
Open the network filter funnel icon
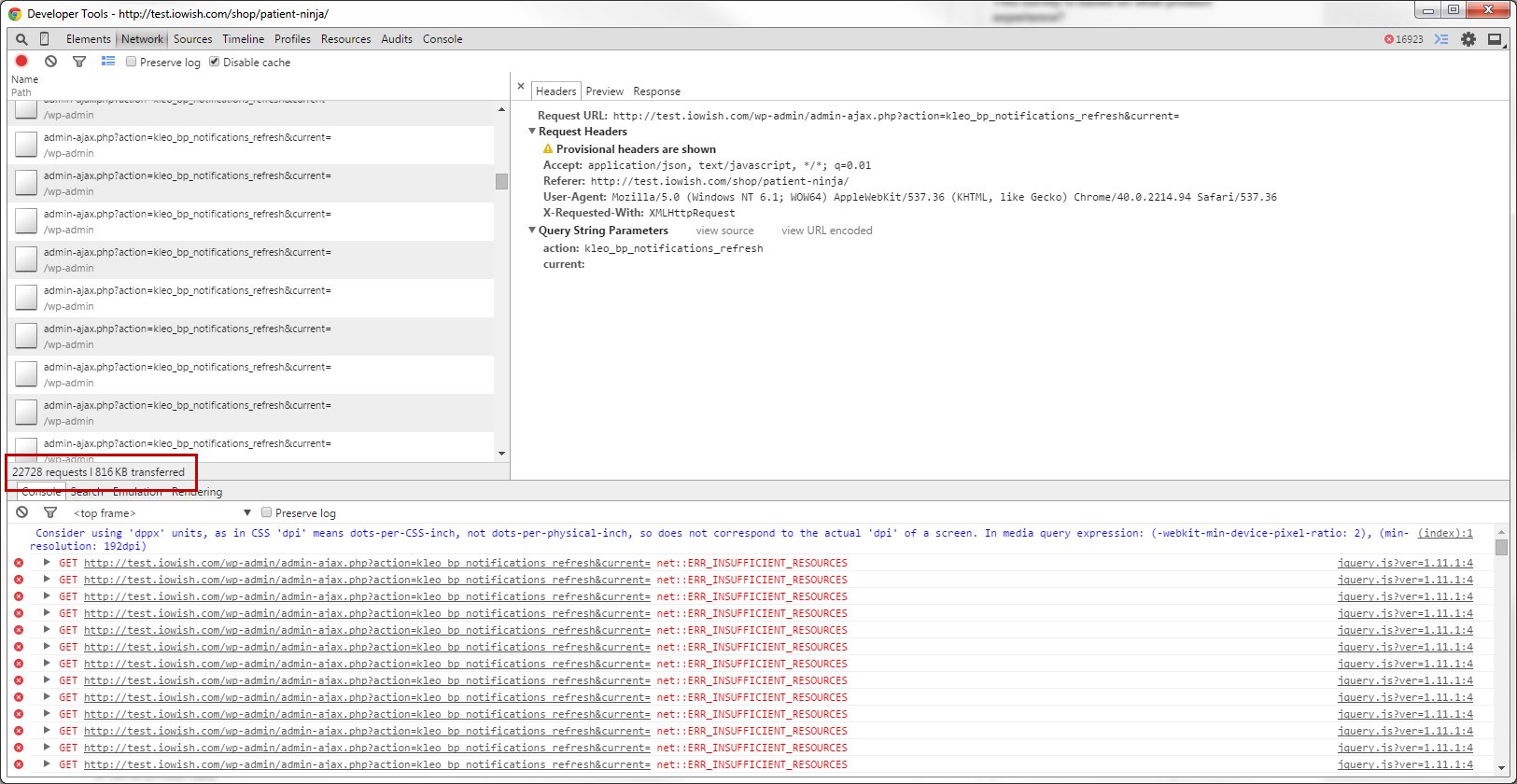(79, 62)
